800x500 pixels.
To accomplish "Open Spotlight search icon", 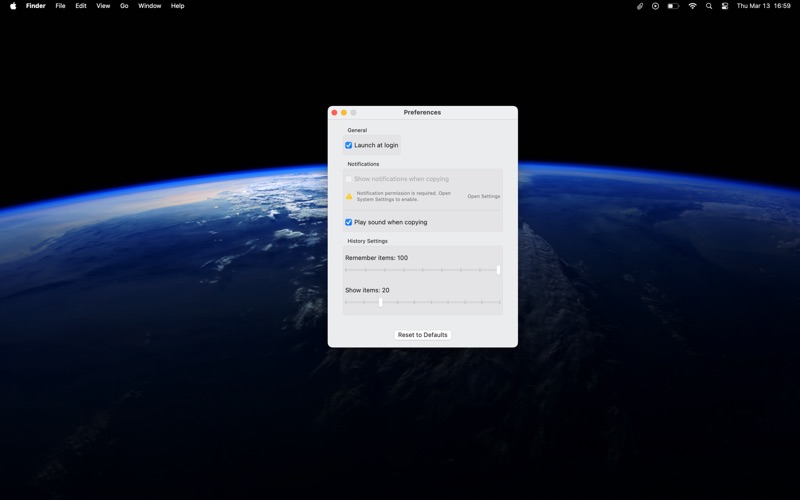I will pyautogui.click(x=709, y=6).
